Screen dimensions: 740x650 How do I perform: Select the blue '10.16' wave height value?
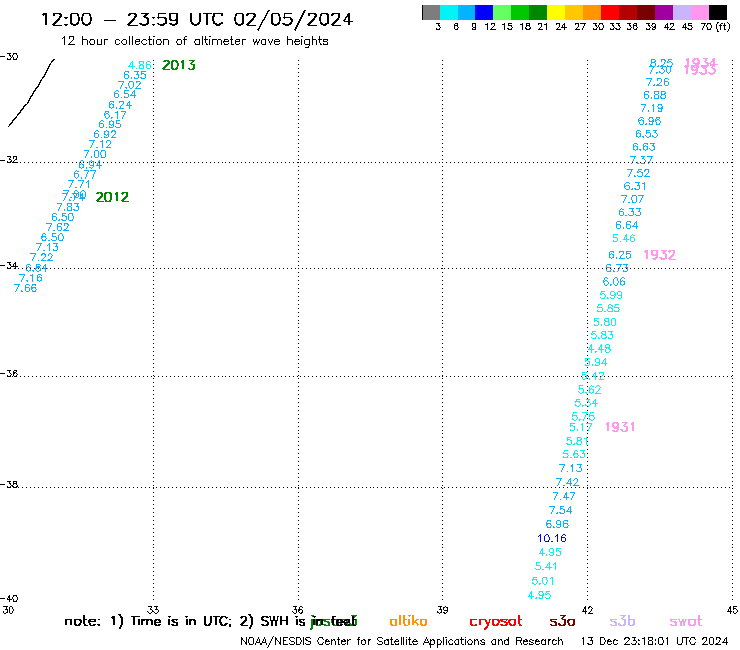552,538
